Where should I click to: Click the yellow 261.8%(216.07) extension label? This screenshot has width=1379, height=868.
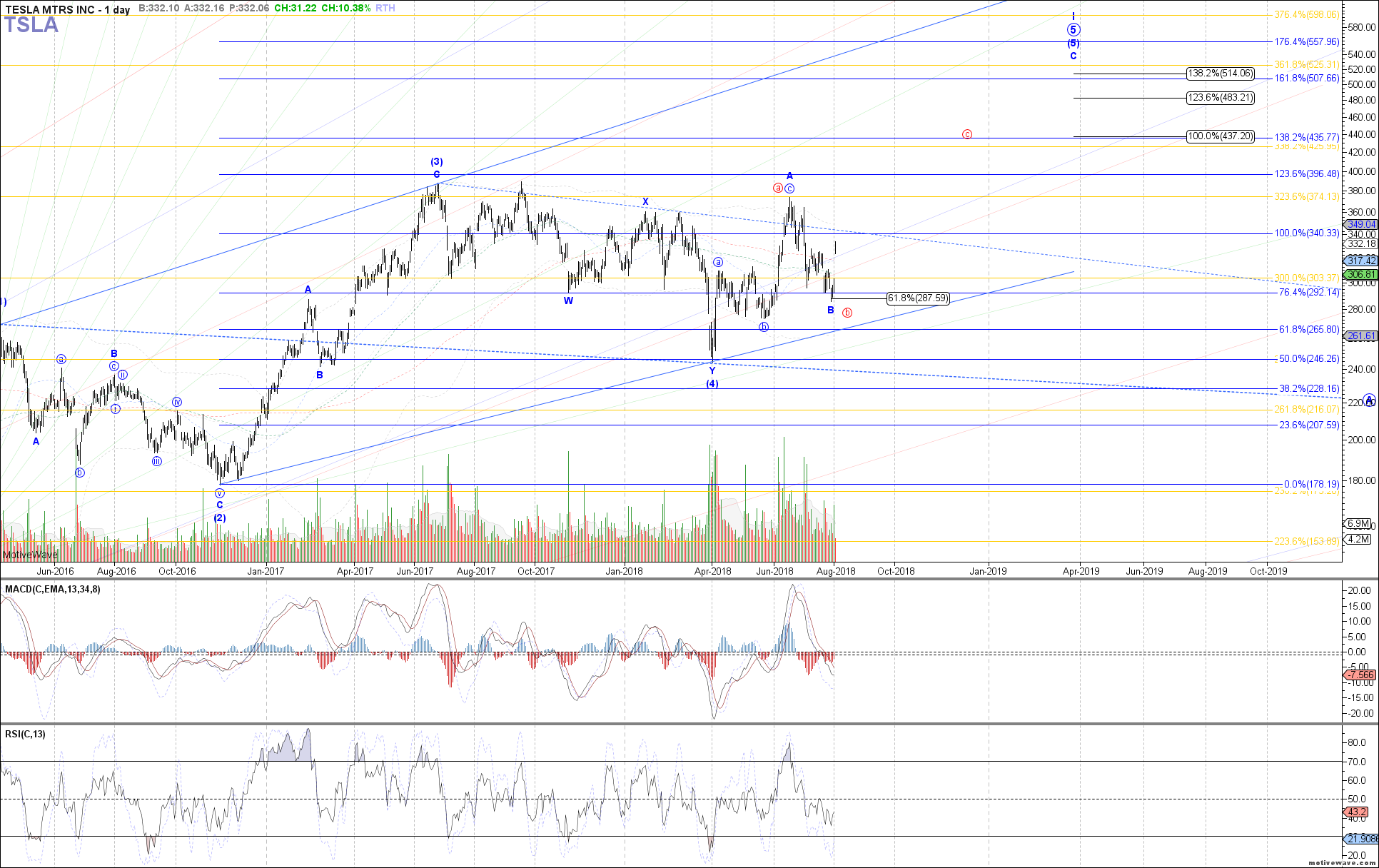1307,409
